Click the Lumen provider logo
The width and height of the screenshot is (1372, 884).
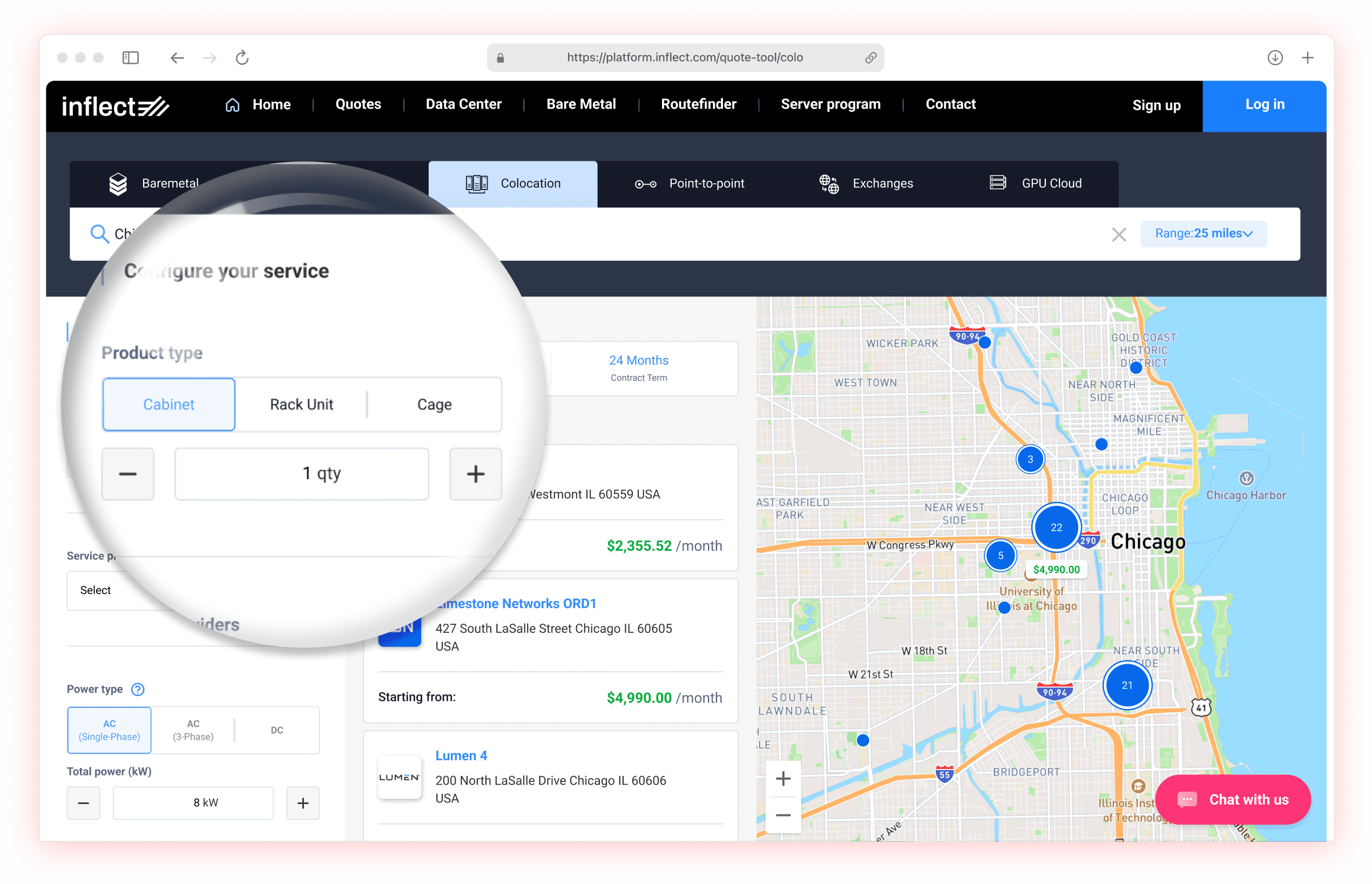coord(400,777)
